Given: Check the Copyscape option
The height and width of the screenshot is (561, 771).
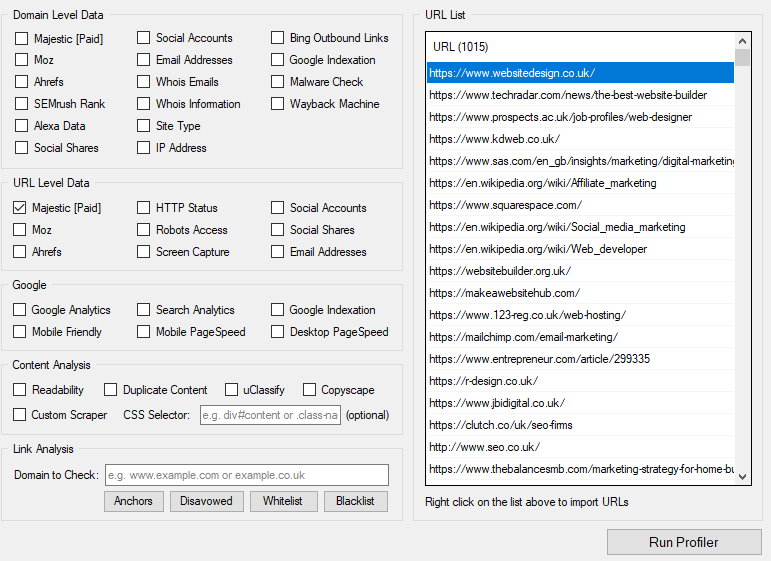Looking at the screenshot, I should pyautogui.click(x=309, y=390).
